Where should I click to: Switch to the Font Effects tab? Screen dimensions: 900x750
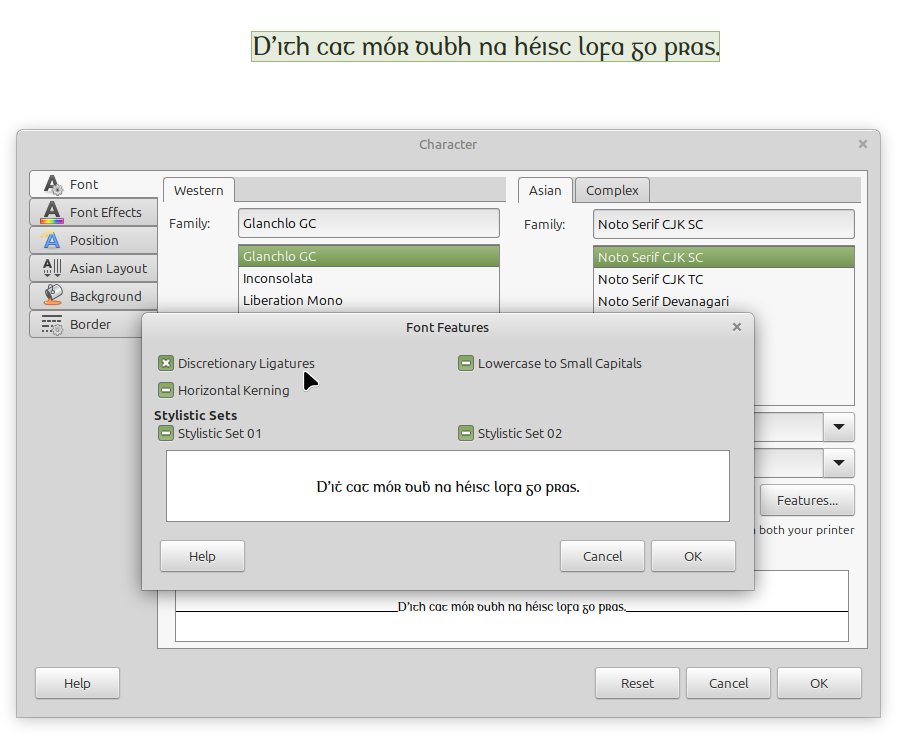click(94, 212)
